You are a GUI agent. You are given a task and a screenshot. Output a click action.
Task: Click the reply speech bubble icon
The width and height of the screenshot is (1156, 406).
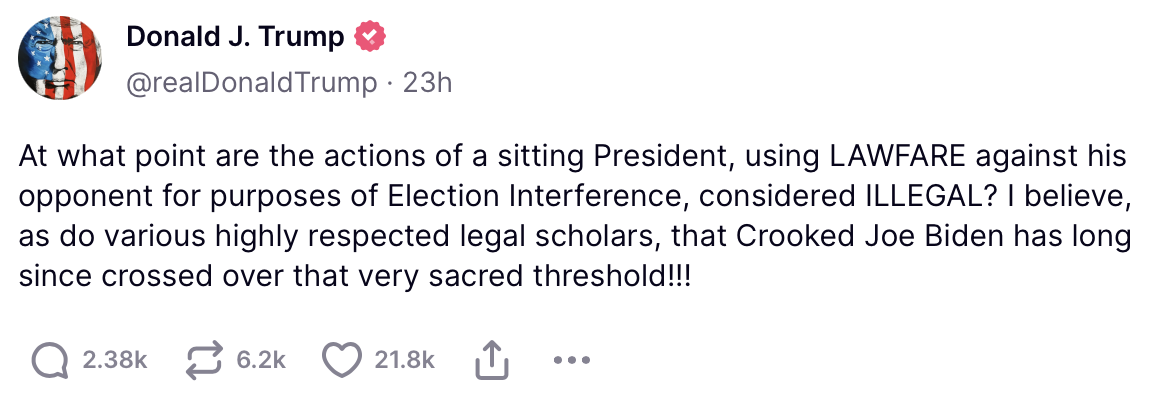(50, 360)
